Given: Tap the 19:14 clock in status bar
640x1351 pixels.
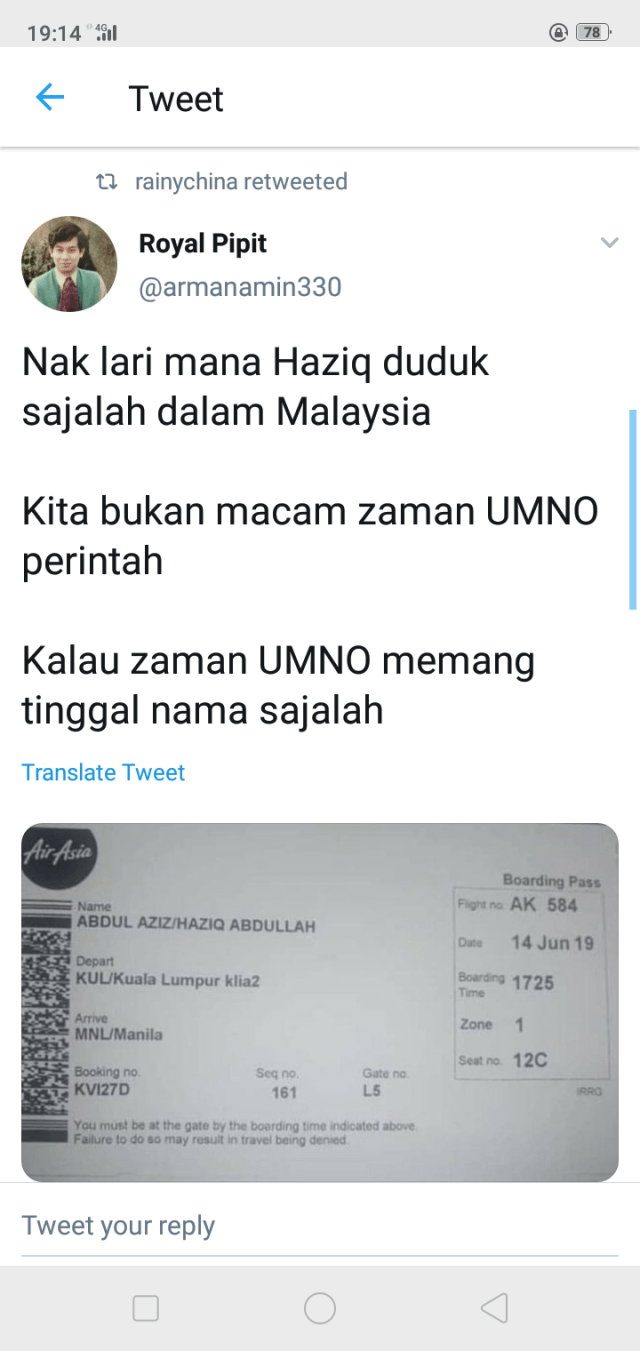Looking at the screenshot, I should coord(54,33).
